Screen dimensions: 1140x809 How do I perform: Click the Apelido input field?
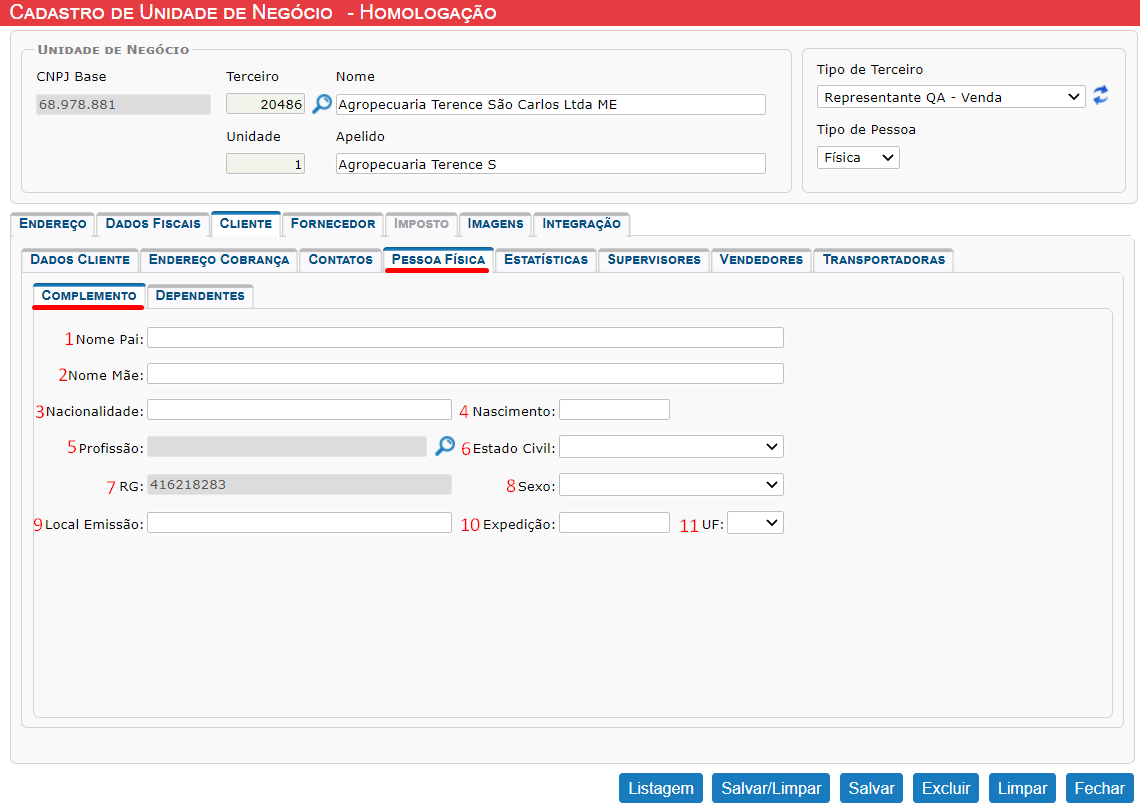[550, 164]
